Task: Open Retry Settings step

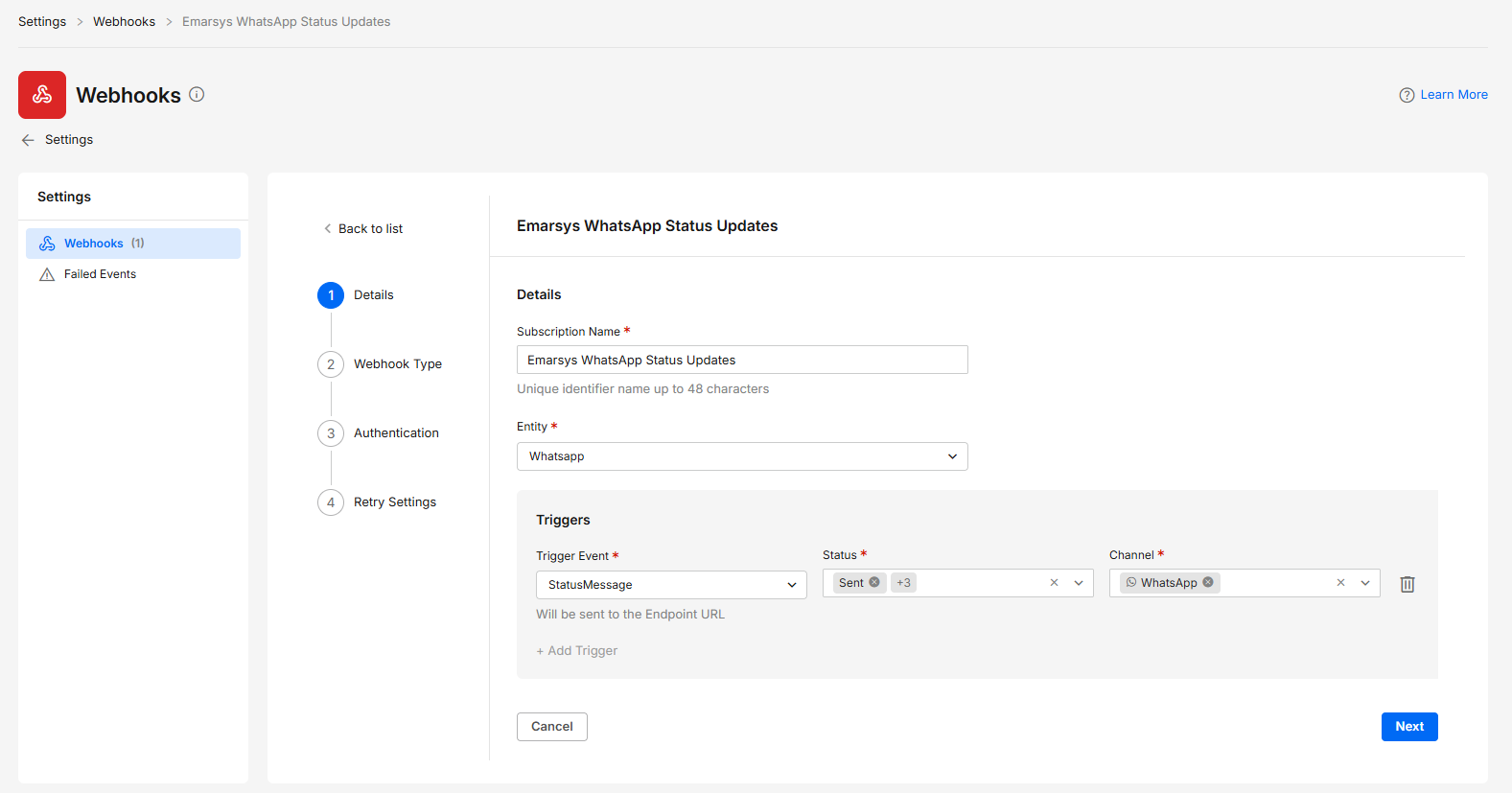Action: click(395, 502)
